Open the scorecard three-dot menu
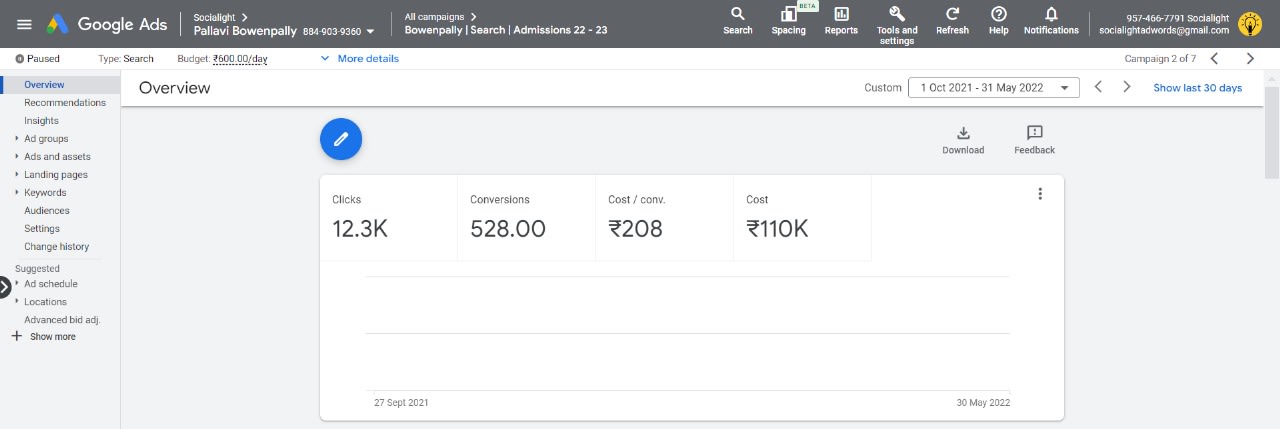The height and width of the screenshot is (429, 1280). click(x=1040, y=194)
